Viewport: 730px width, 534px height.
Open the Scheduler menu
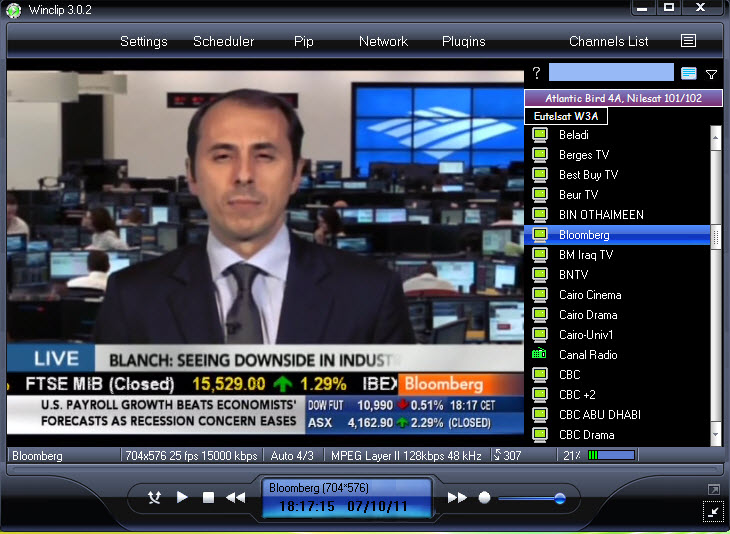pyautogui.click(x=223, y=41)
